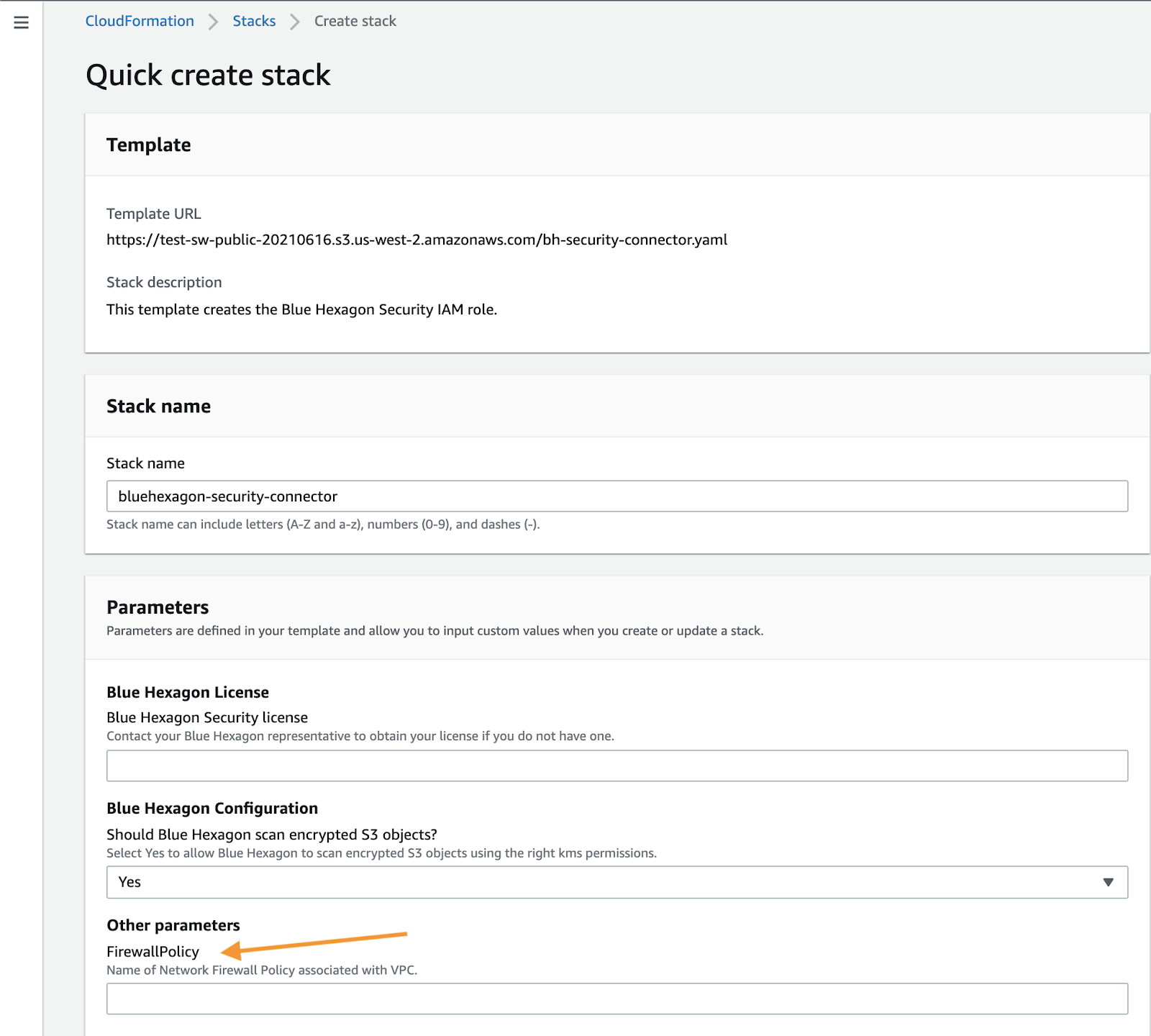Image resolution: width=1151 pixels, height=1036 pixels.
Task: Click the Parameters section heading
Action: (158, 607)
